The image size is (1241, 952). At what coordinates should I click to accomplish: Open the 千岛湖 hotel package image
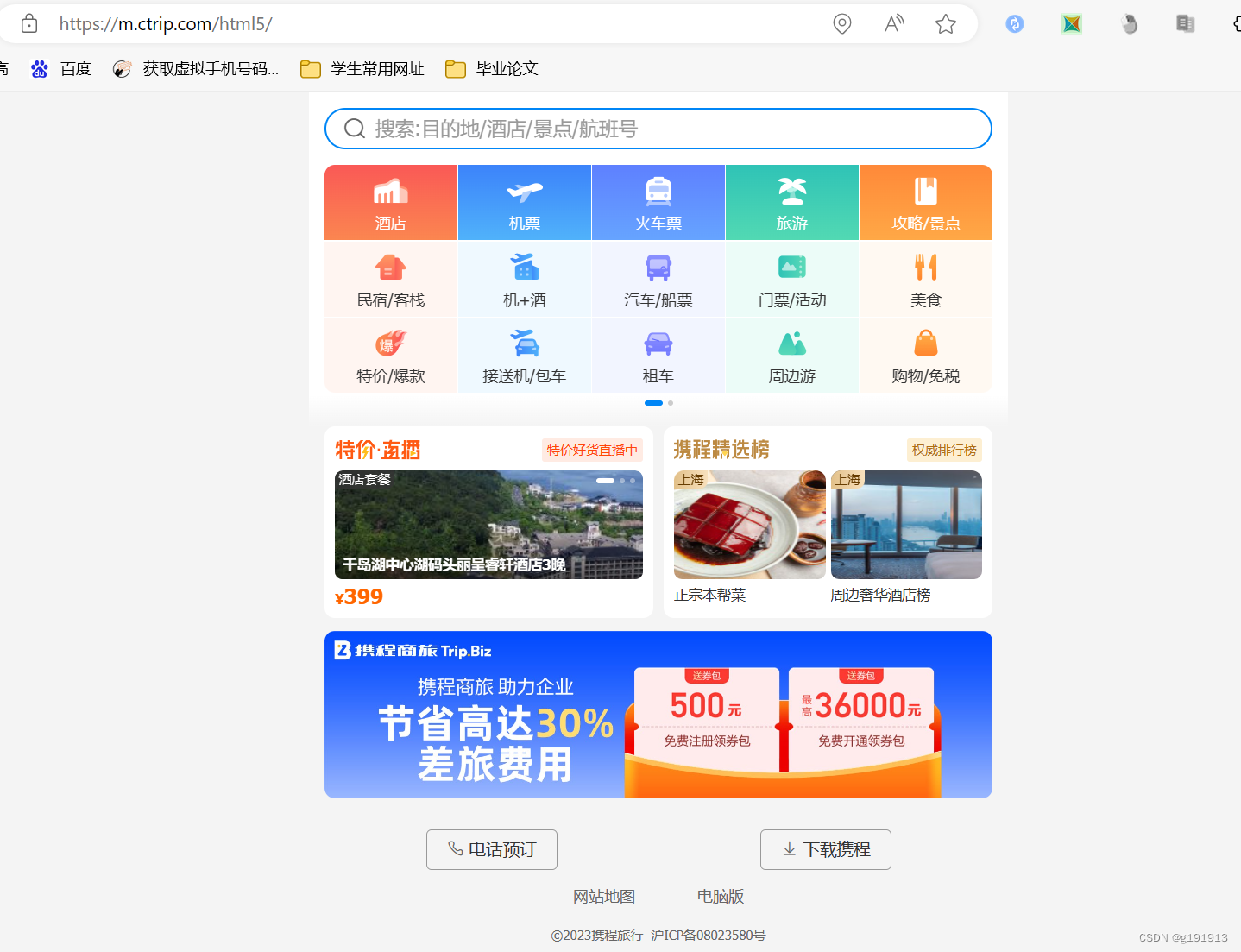(x=488, y=525)
